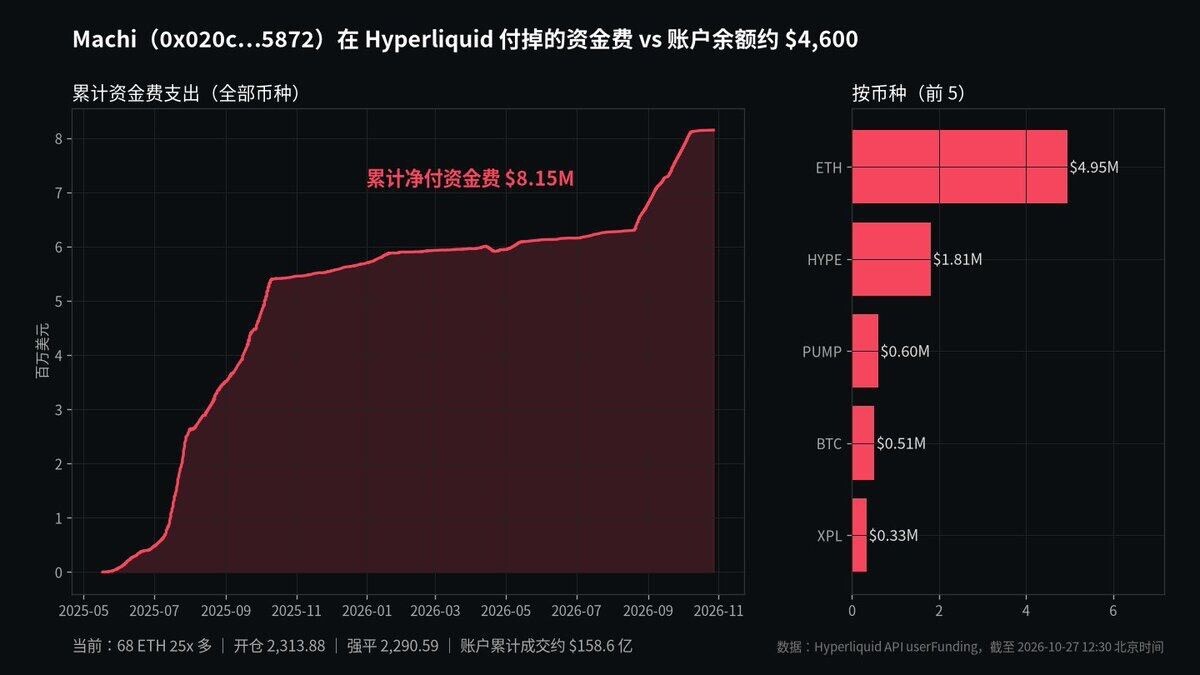
Task: Select the "$0.51M" value label
Action: click(x=901, y=443)
